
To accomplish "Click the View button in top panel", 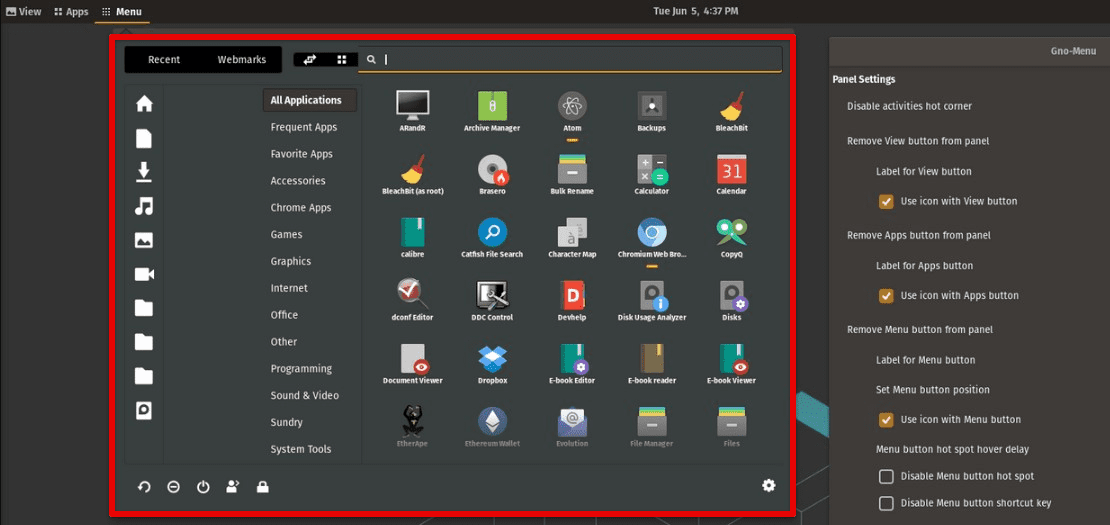I will click(x=23, y=11).
